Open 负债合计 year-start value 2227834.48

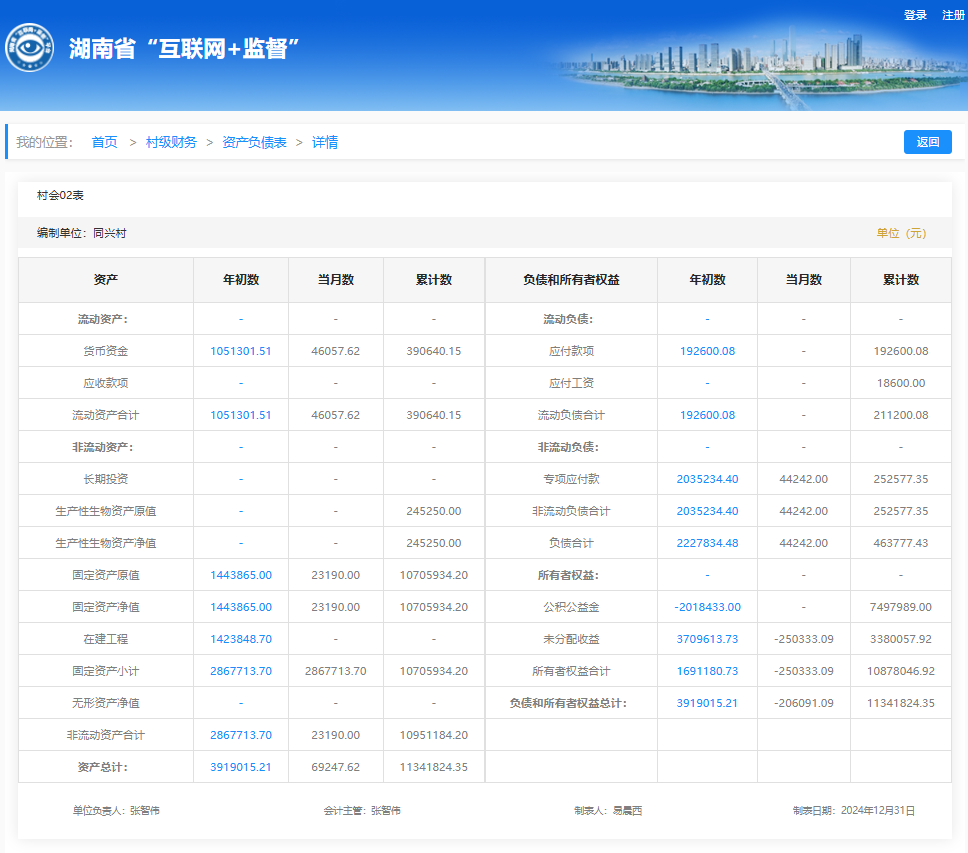(707, 543)
